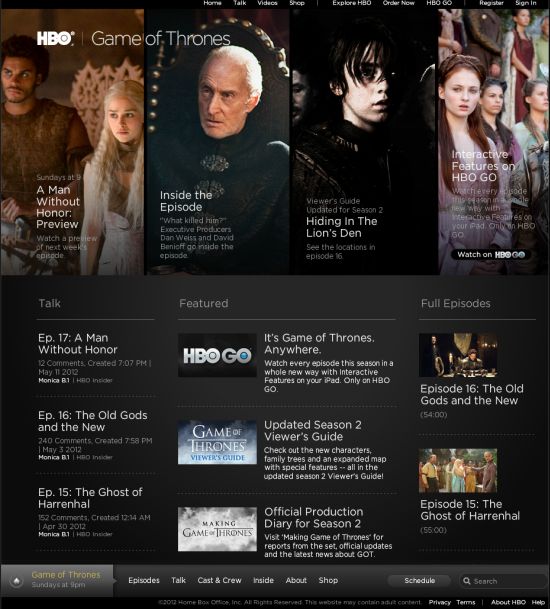550x609 pixels.
Task: Open Videos in top navigation
Action: click(x=267, y=3)
